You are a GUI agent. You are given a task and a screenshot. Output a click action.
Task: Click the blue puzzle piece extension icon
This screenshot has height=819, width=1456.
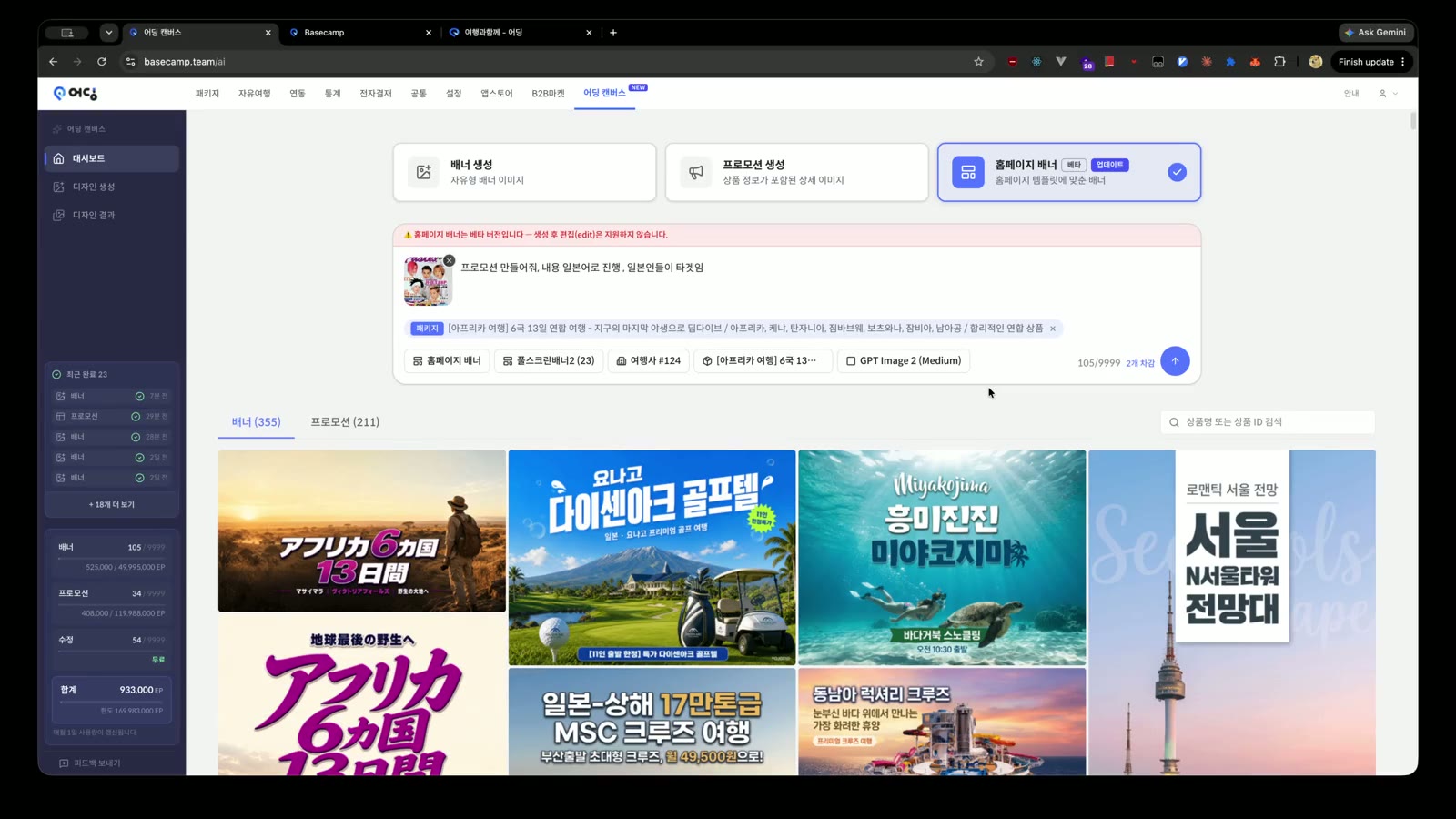(x=1230, y=62)
